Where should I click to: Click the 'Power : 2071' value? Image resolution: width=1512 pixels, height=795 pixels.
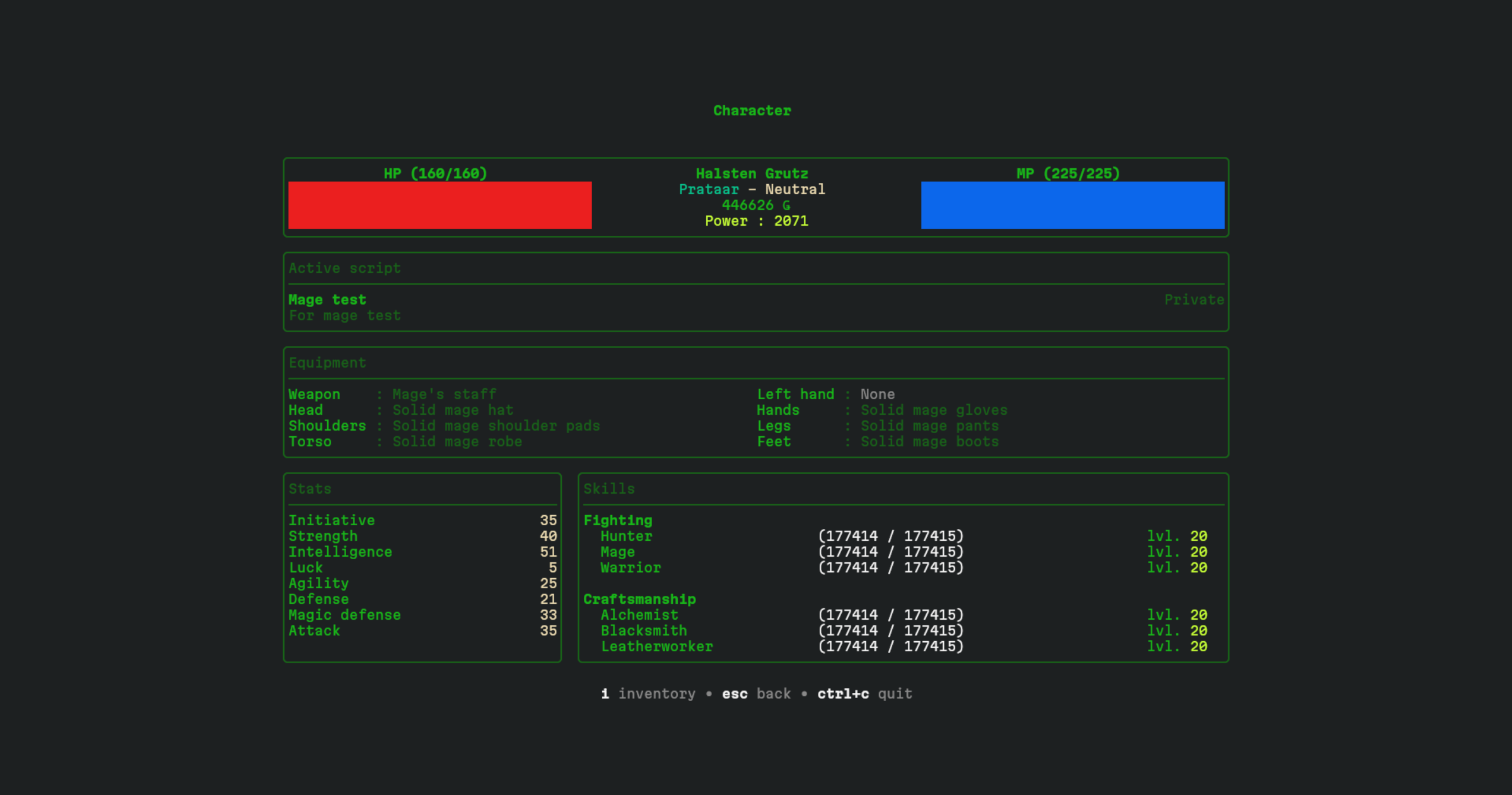tap(756, 221)
